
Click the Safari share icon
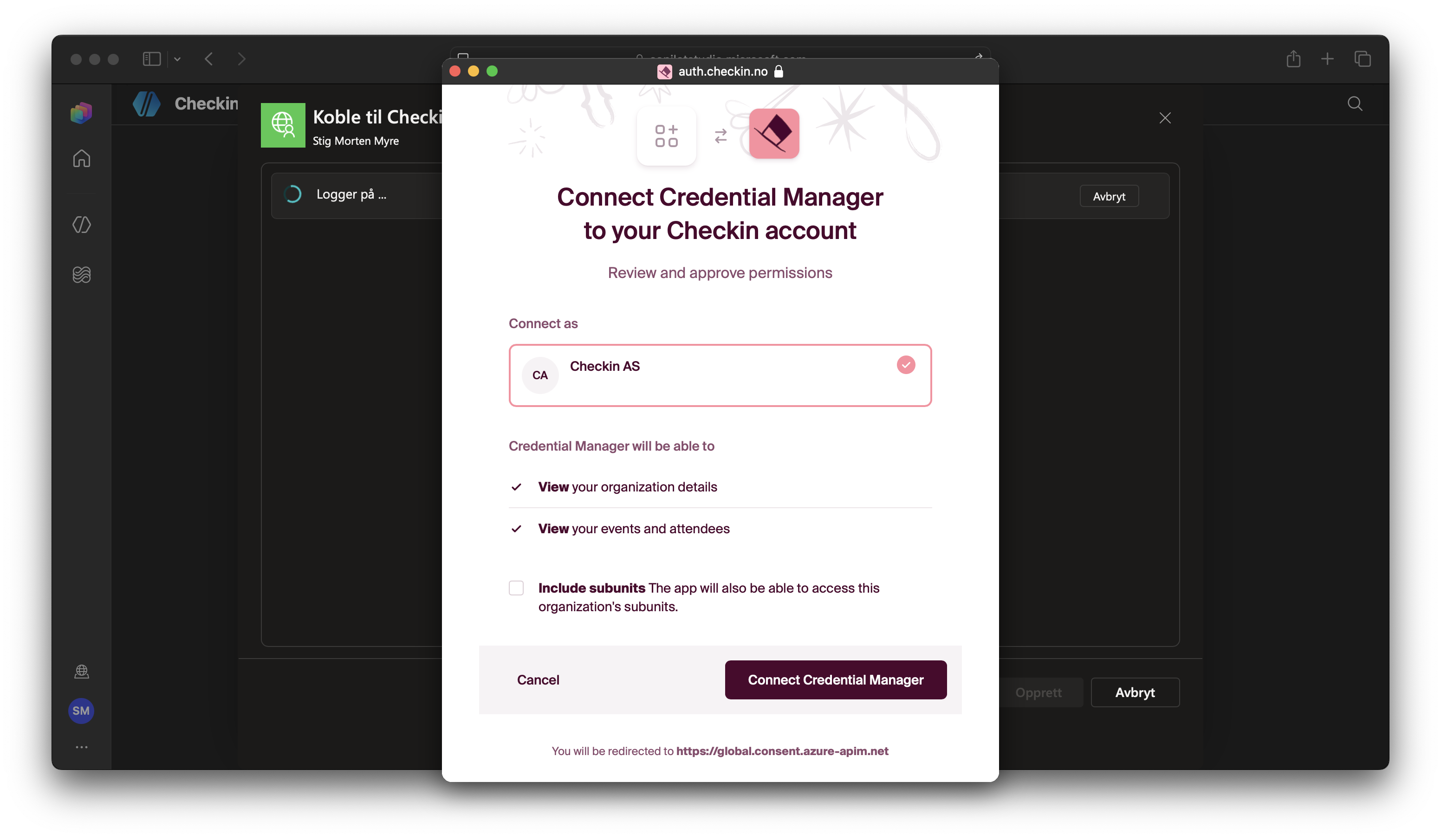1293,58
